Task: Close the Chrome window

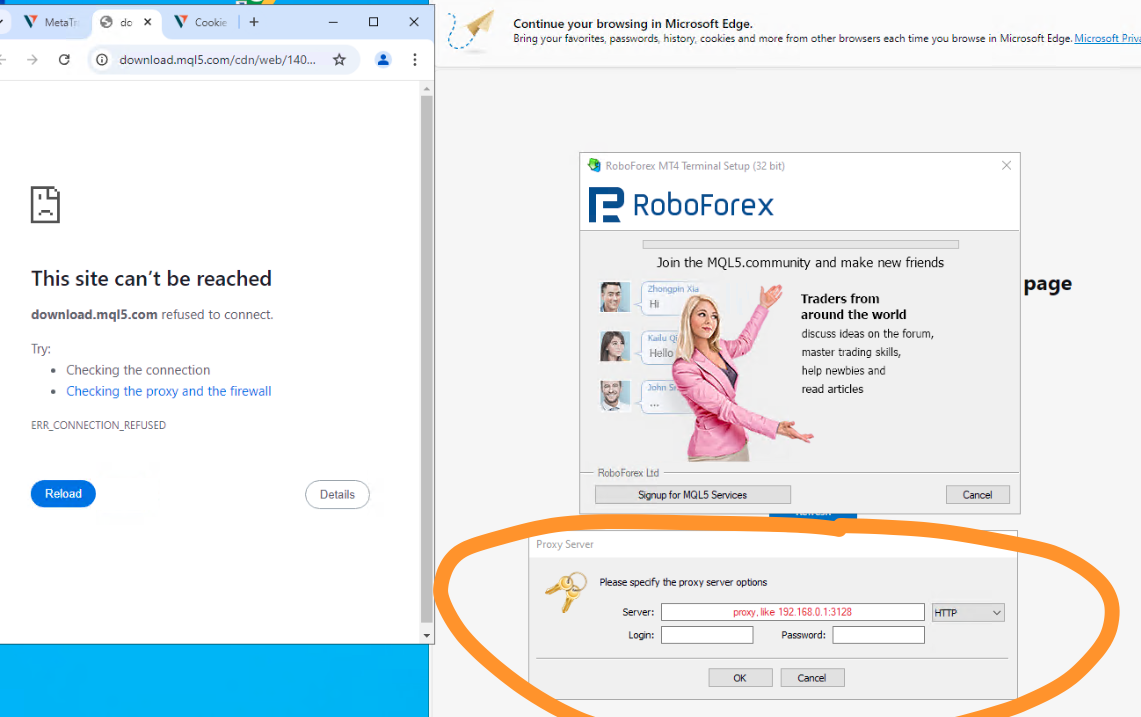Action: (414, 22)
